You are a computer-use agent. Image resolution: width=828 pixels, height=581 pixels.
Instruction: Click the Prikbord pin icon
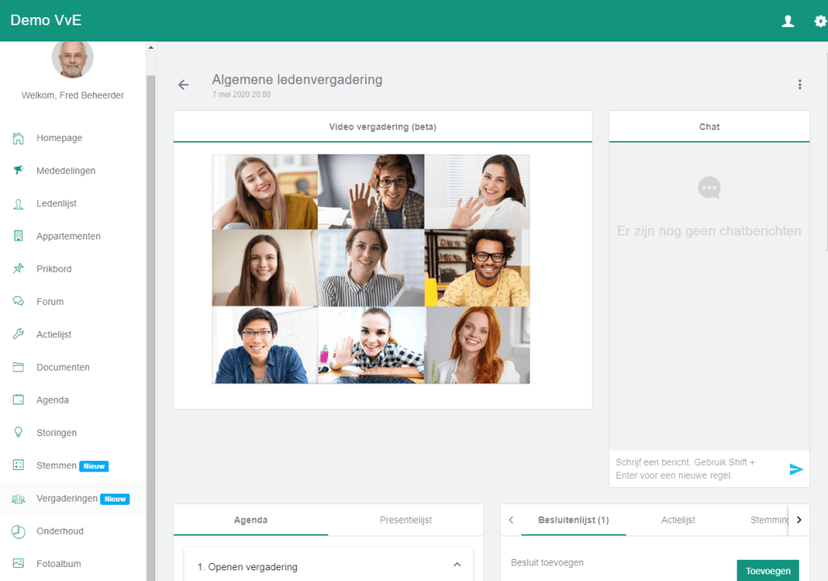click(x=18, y=269)
